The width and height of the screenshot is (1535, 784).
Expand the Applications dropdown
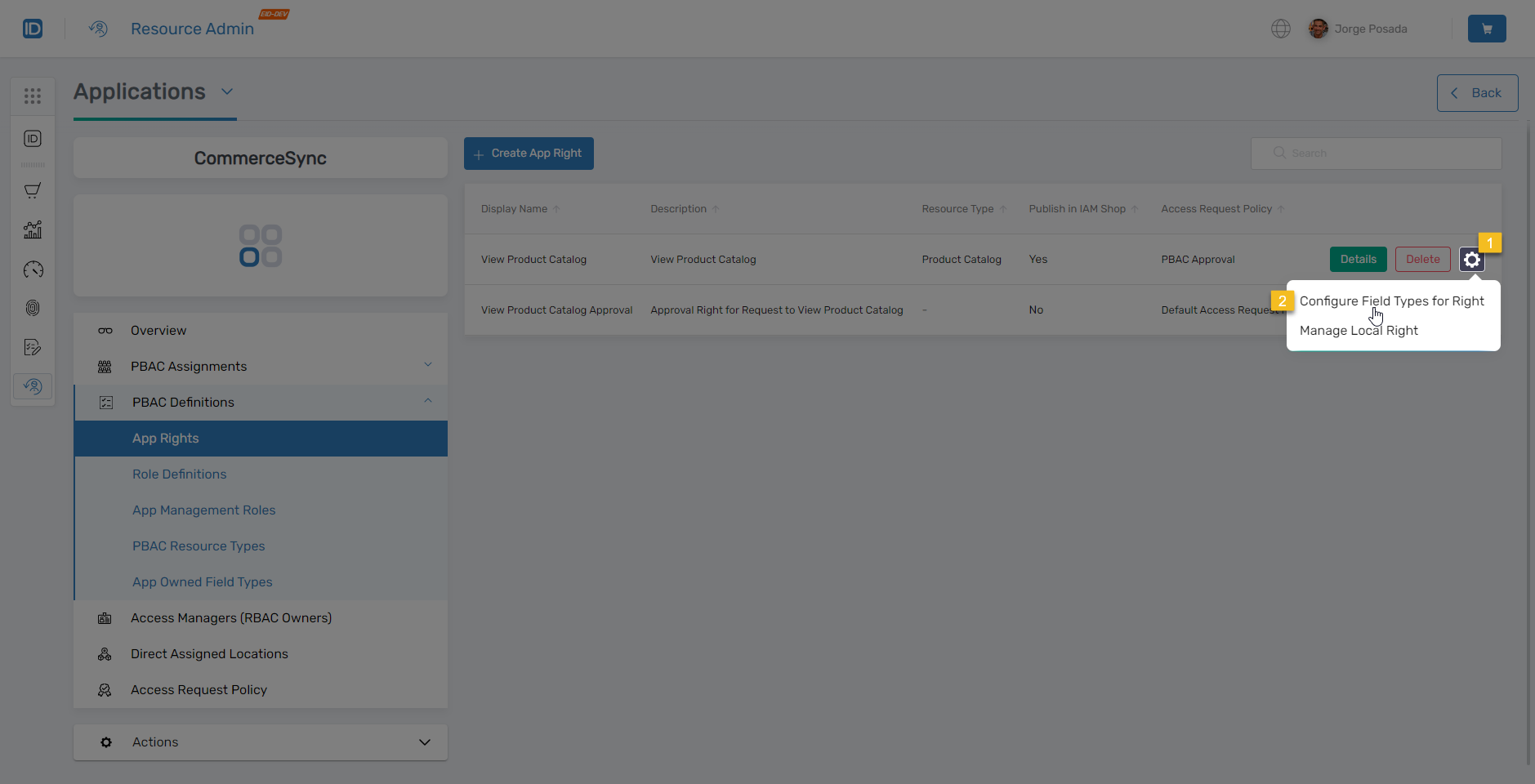[226, 91]
